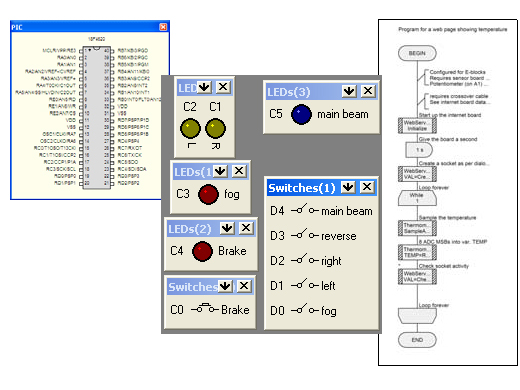The height and width of the screenshot is (390, 520).
Task: Click the 'Start up the internet board' comment
Action: [x=450, y=115]
